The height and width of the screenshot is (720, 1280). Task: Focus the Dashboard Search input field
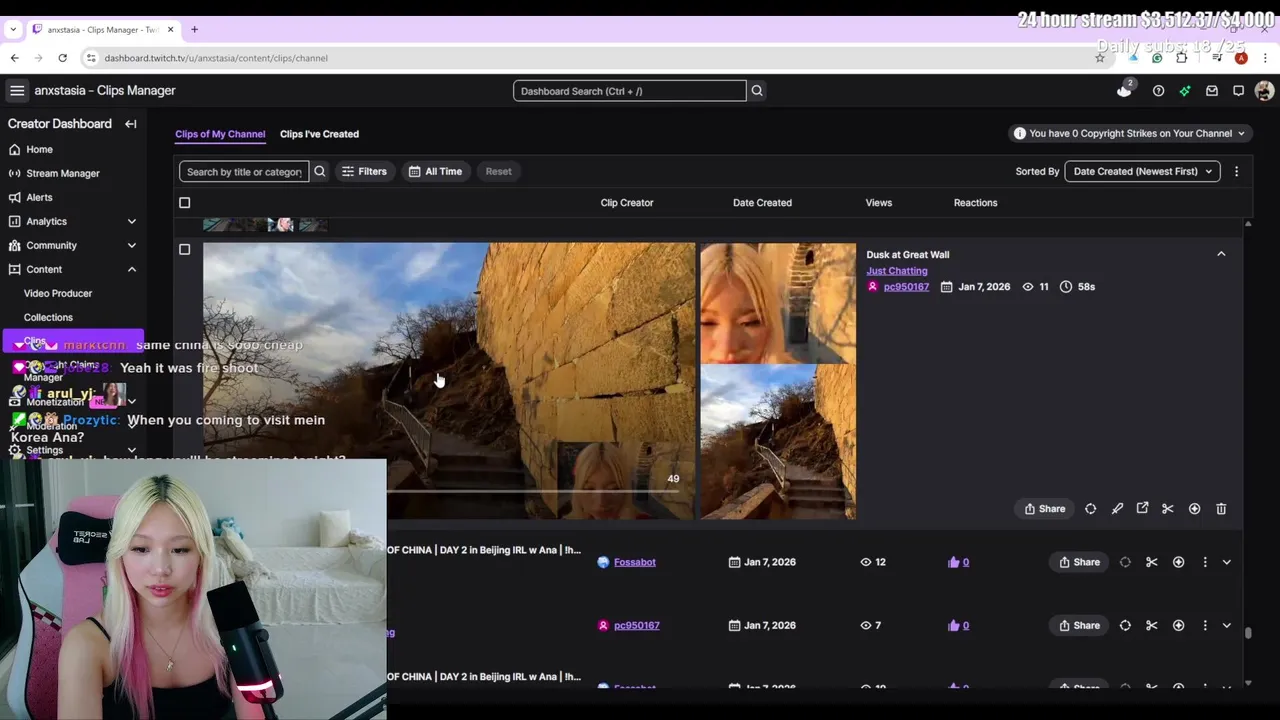[x=630, y=91]
